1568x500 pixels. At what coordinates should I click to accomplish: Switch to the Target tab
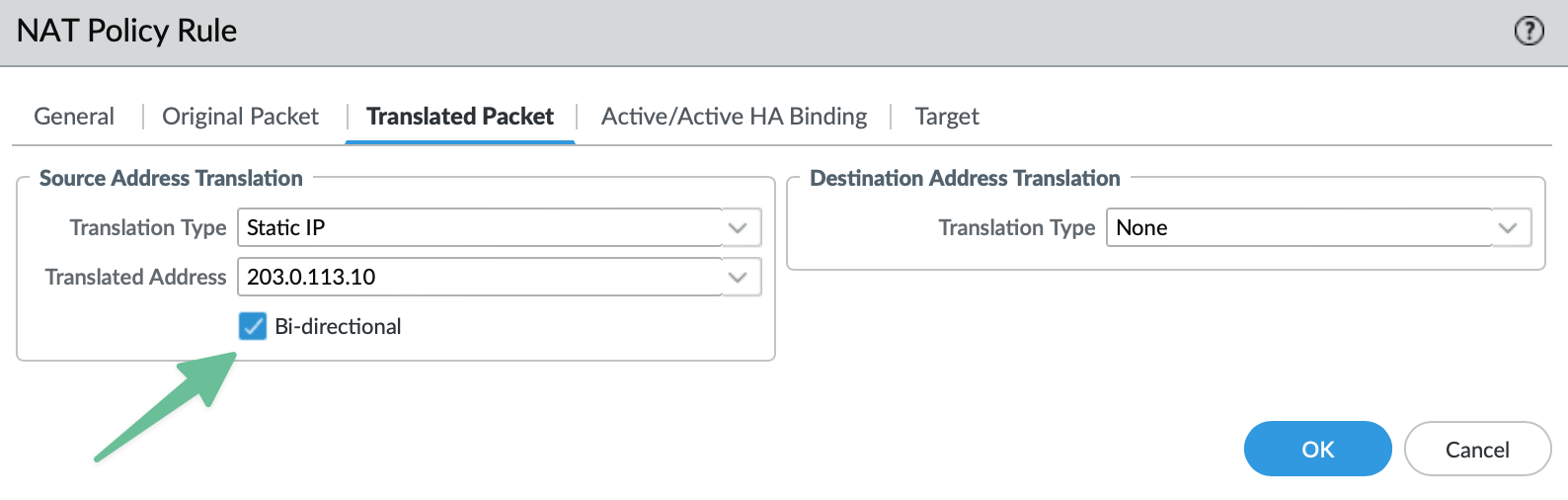click(x=947, y=117)
